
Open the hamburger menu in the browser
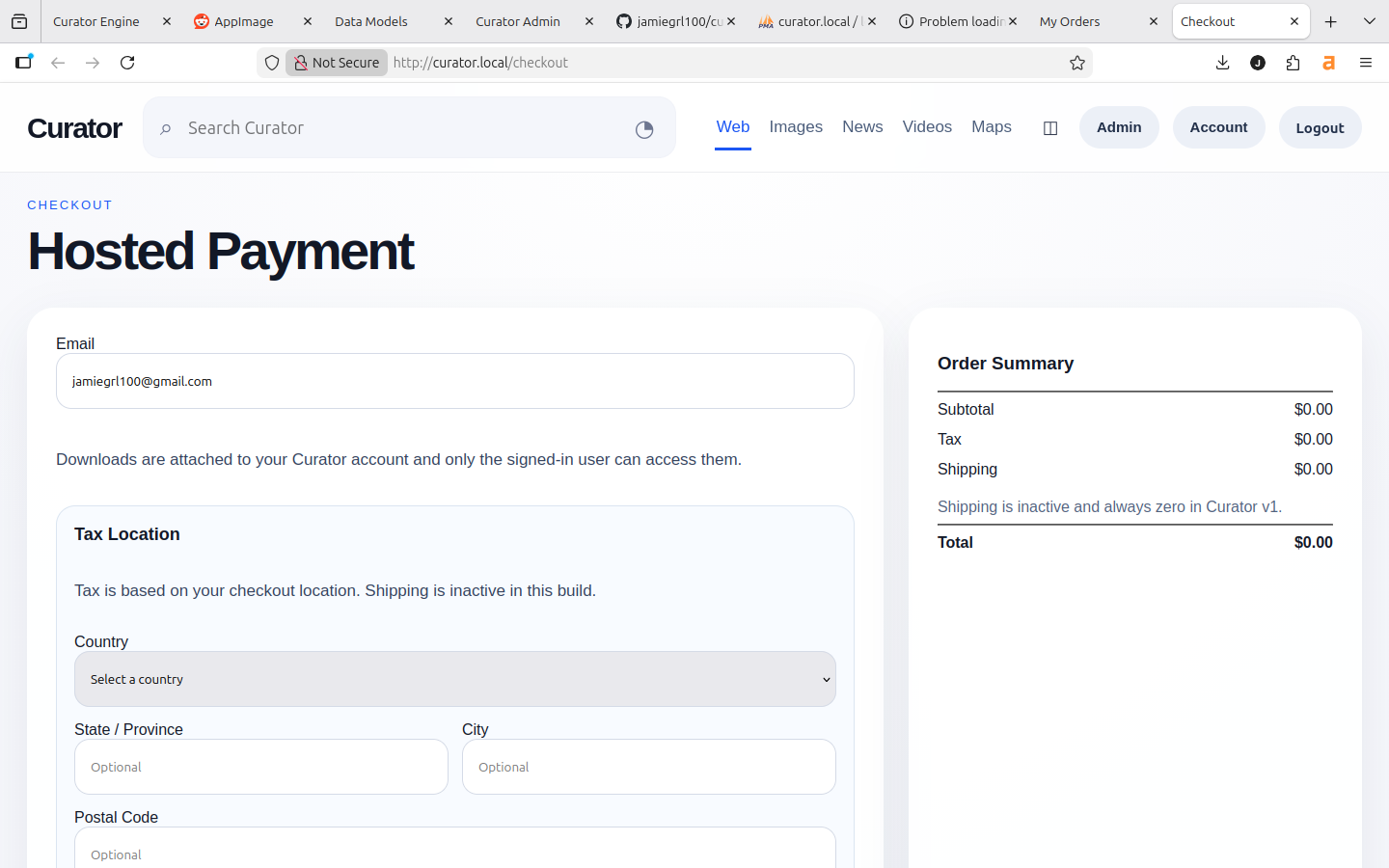pyautogui.click(x=1366, y=62)
